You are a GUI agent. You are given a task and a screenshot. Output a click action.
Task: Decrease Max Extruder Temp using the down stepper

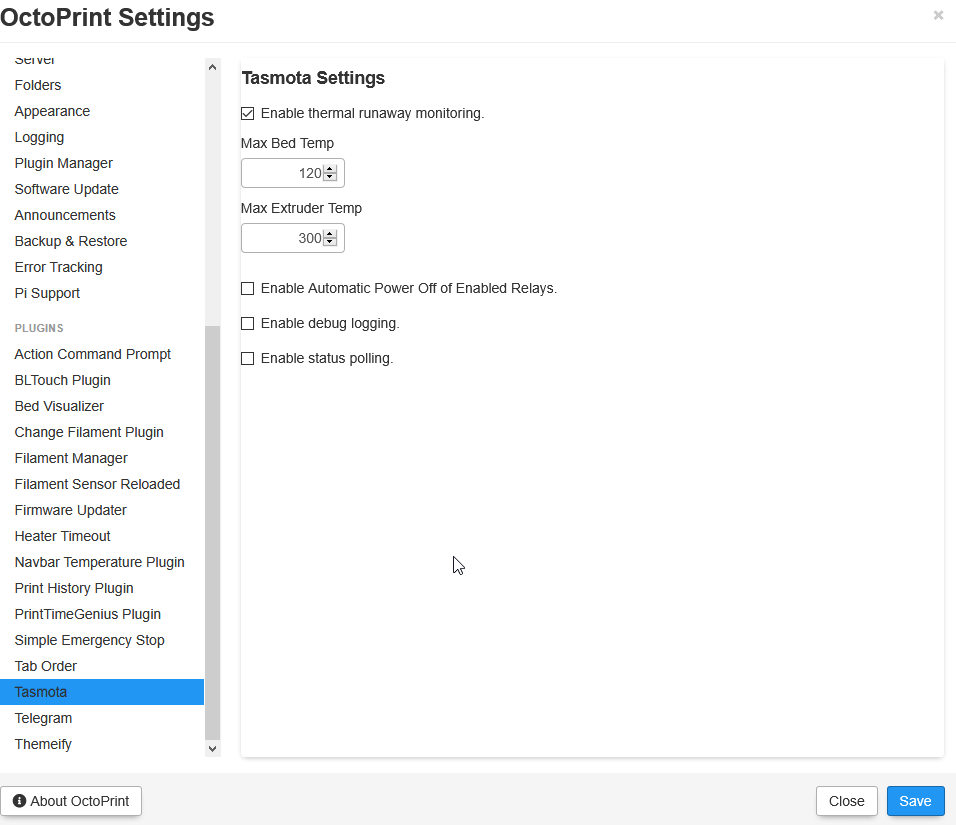click(330, 242)
